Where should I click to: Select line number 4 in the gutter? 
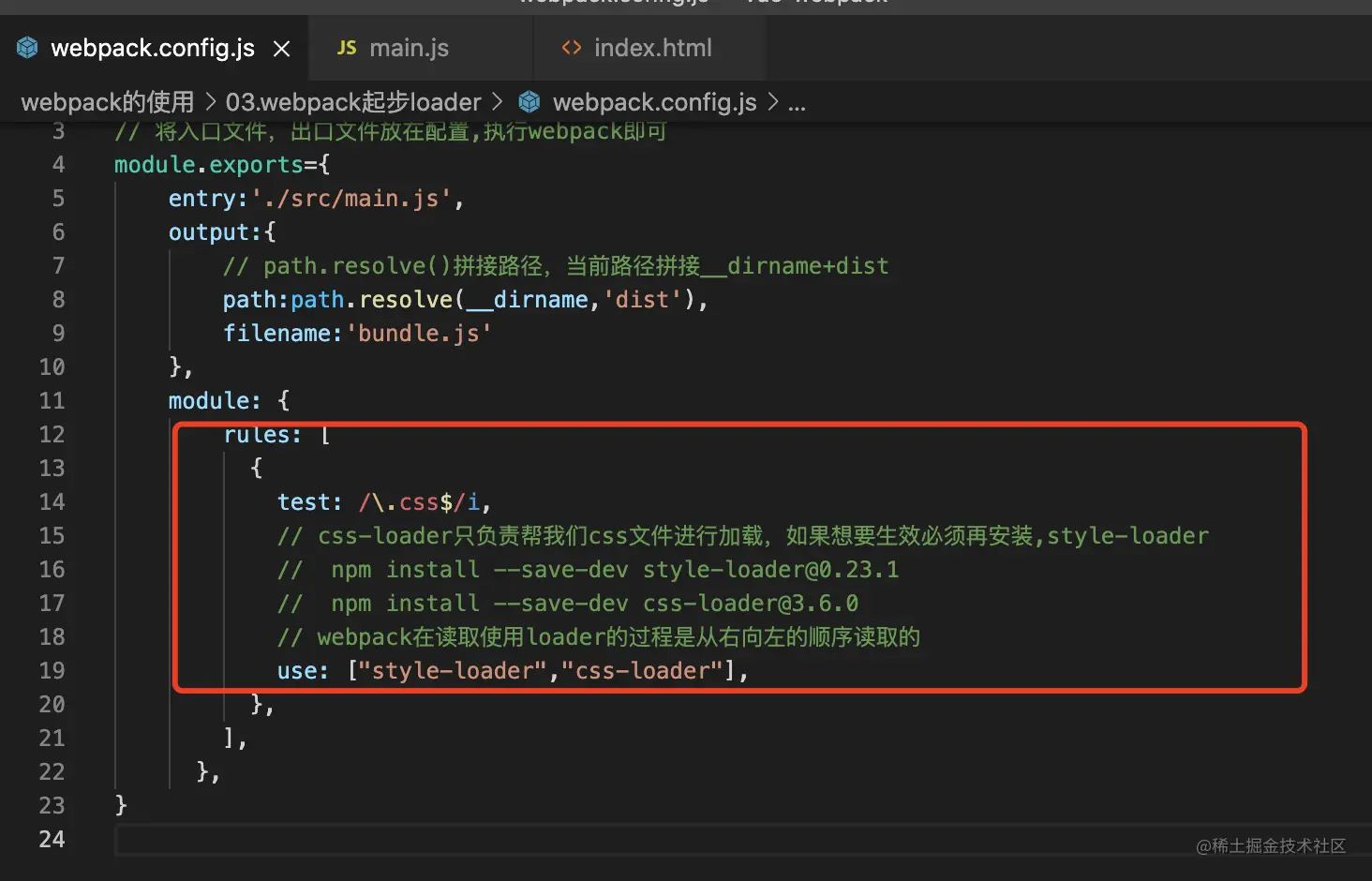[58, 165]
